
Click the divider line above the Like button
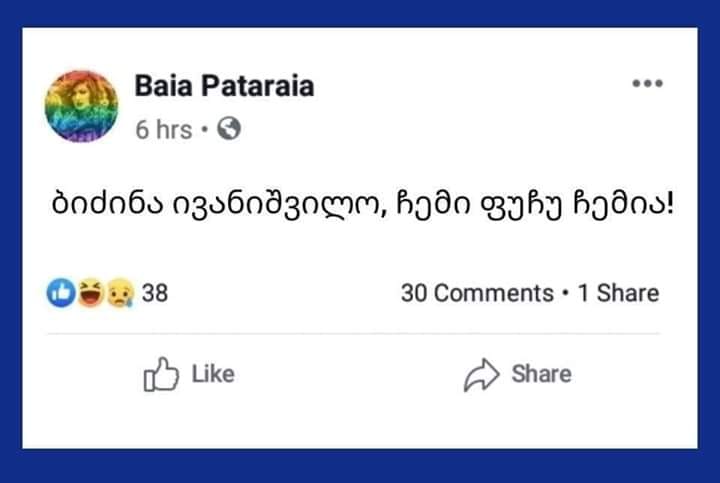(360, 334)
